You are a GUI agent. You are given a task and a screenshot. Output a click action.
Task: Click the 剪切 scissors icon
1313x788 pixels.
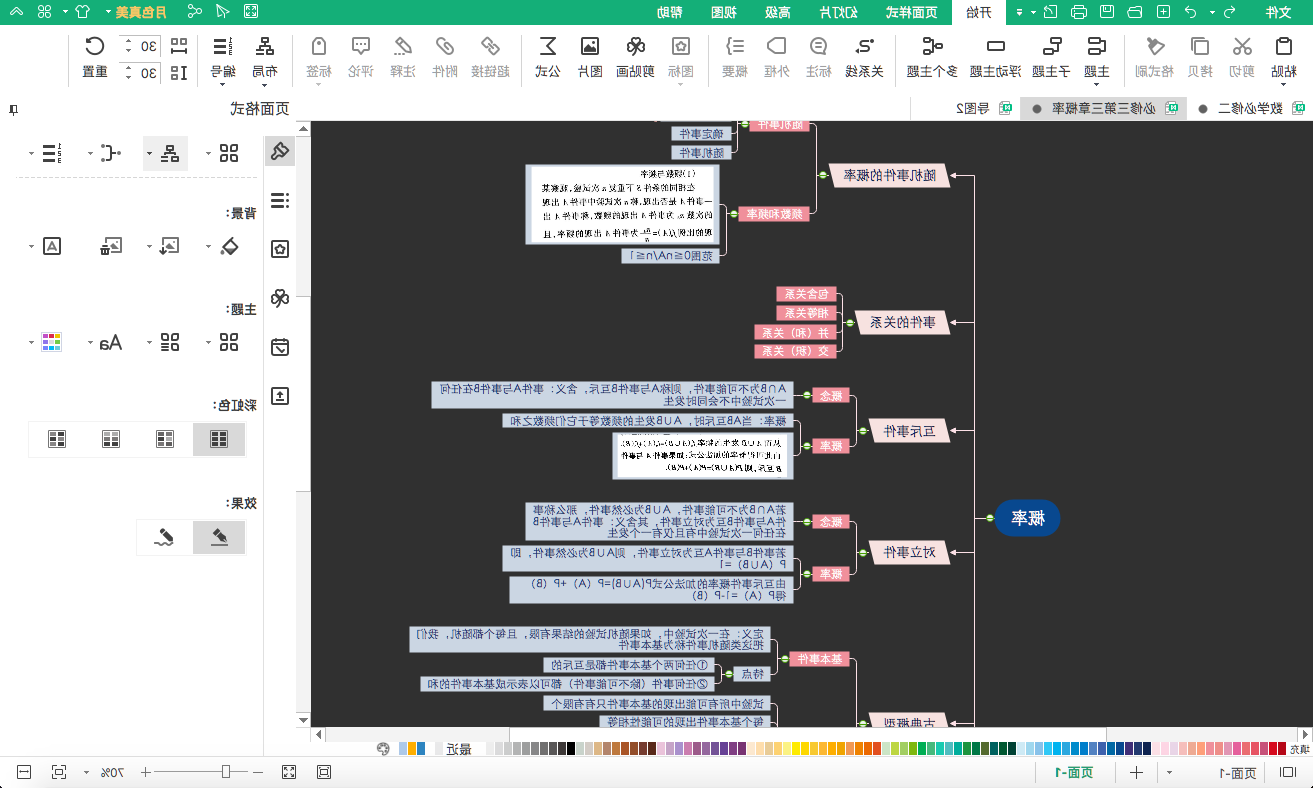pos(1241,47)
